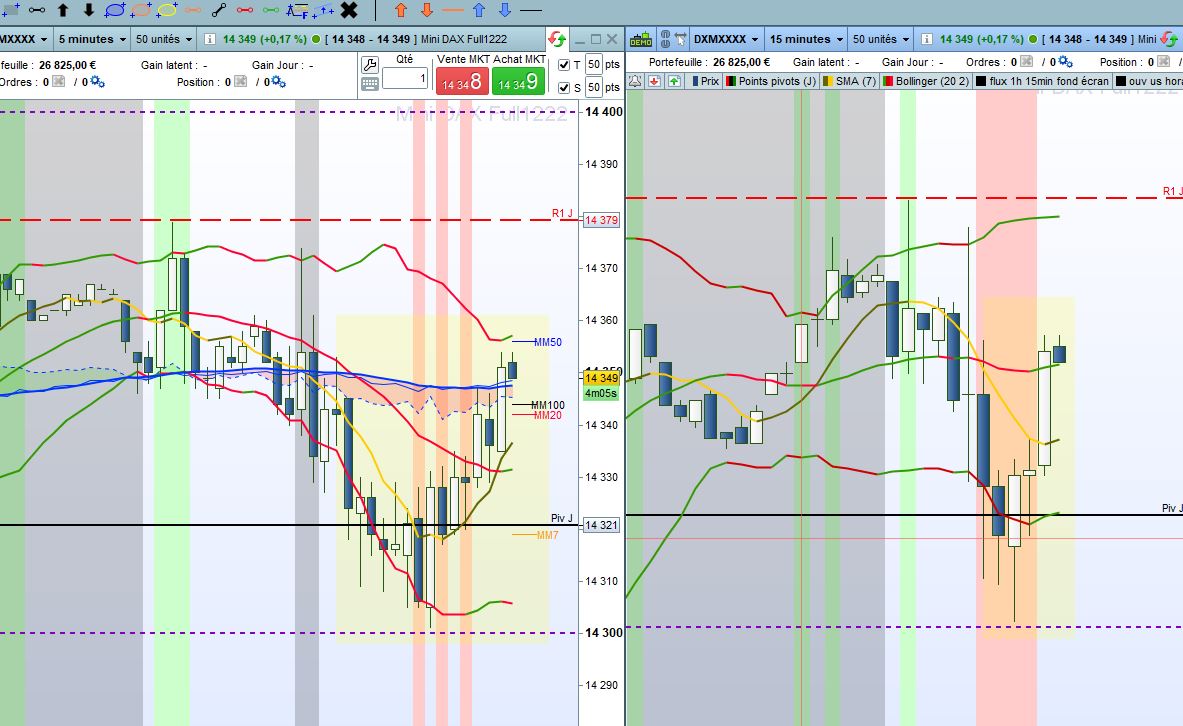Click the red-green refresh arrows on left chart
The width and height of the screenshot is (1183, 726).
pyautogui.click(x=557, y=39)
